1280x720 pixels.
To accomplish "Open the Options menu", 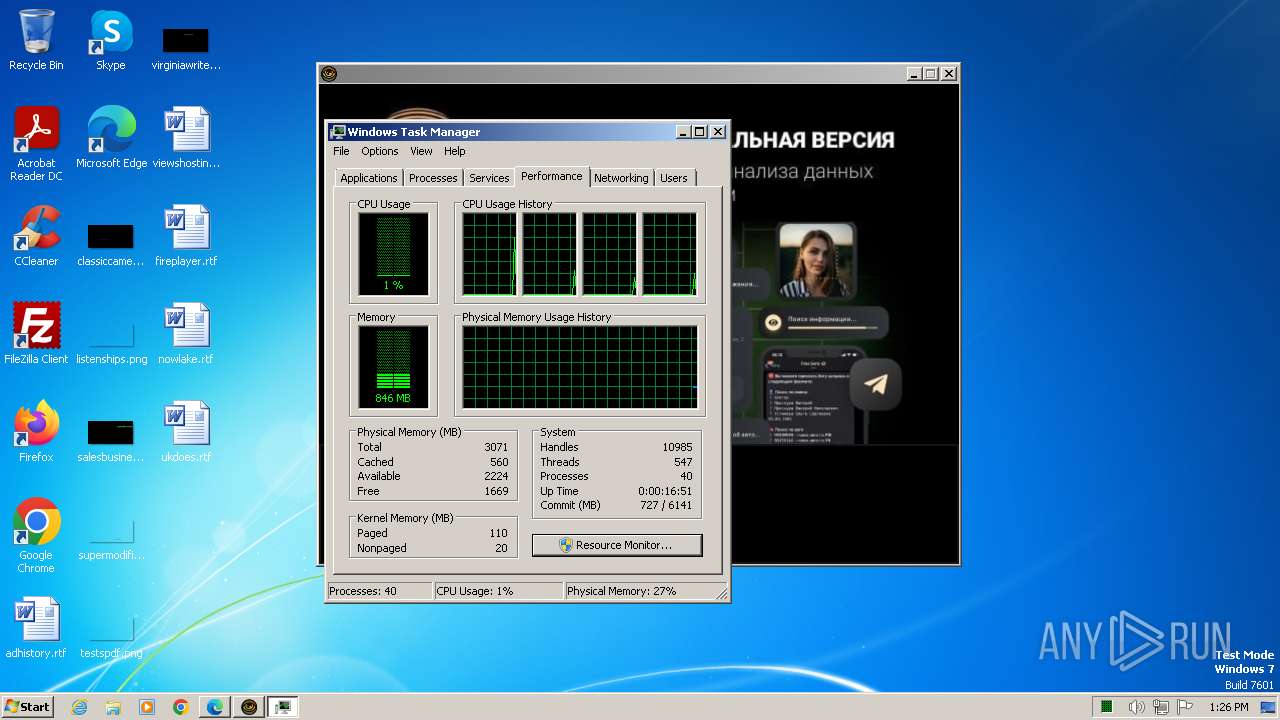I will [380, 151].
